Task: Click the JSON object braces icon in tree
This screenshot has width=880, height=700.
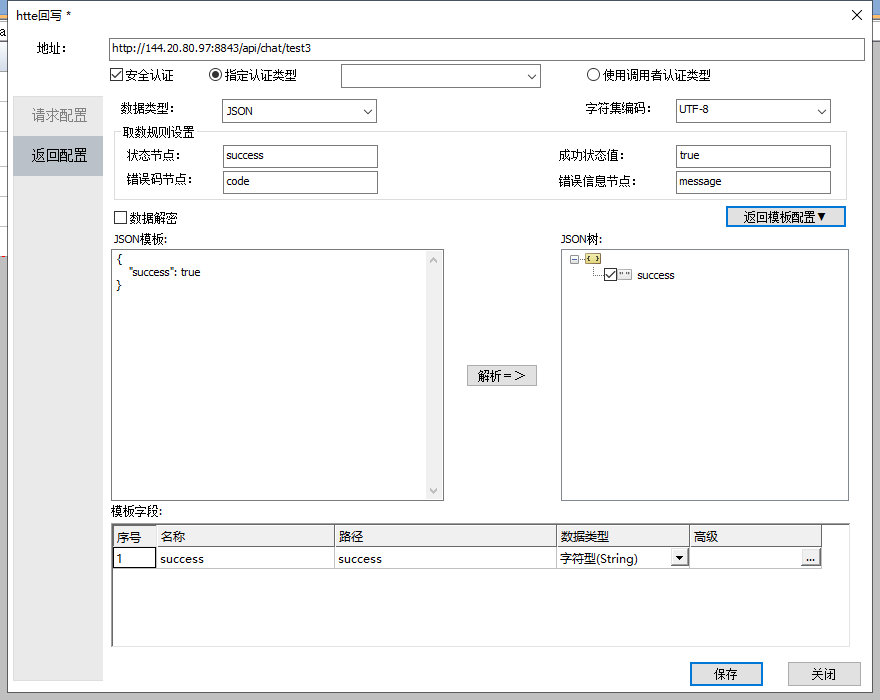Action: pos(593,259)
